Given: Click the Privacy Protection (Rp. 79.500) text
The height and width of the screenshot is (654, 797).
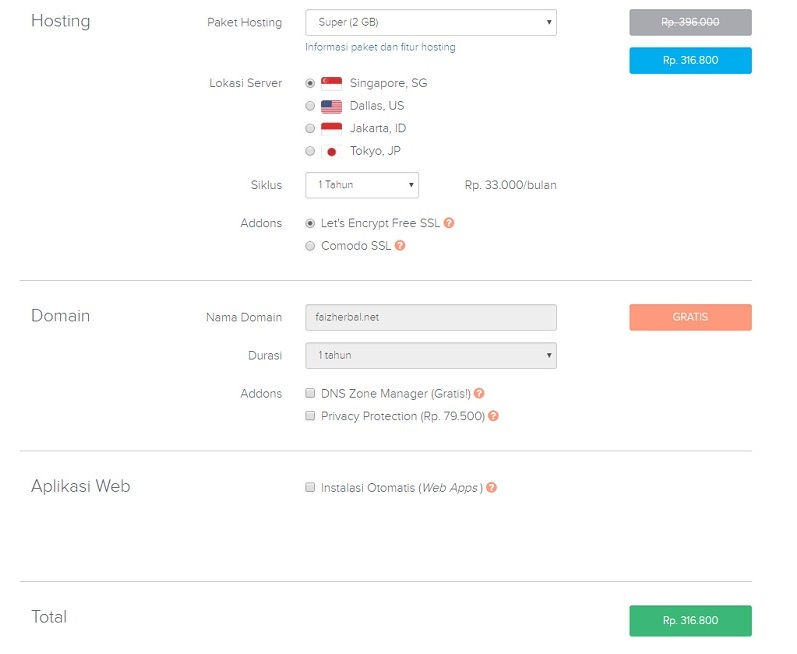Looking at the screenshot, I should click(403, 416).
